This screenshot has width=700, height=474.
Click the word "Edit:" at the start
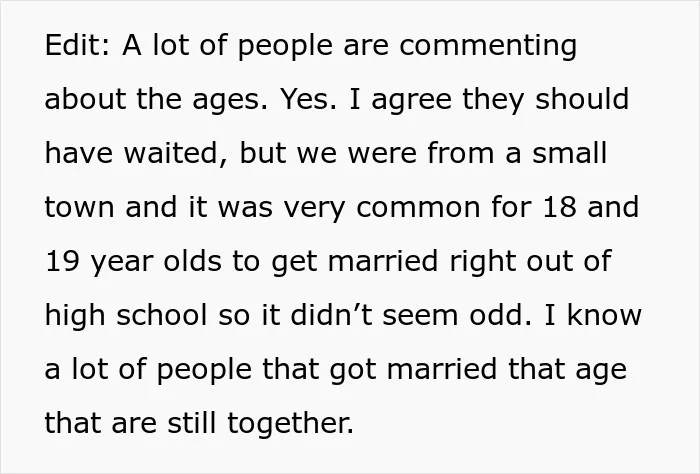pos(77,45)
